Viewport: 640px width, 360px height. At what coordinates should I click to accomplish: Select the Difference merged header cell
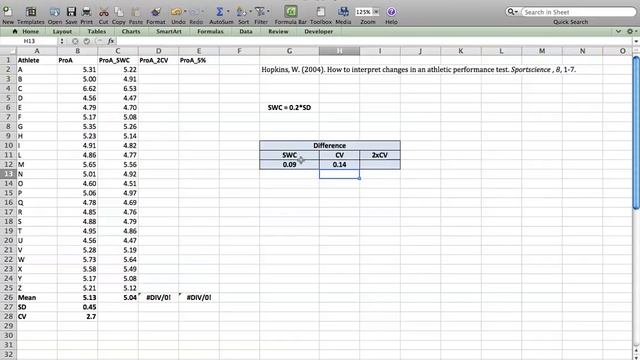click(330, 145)
